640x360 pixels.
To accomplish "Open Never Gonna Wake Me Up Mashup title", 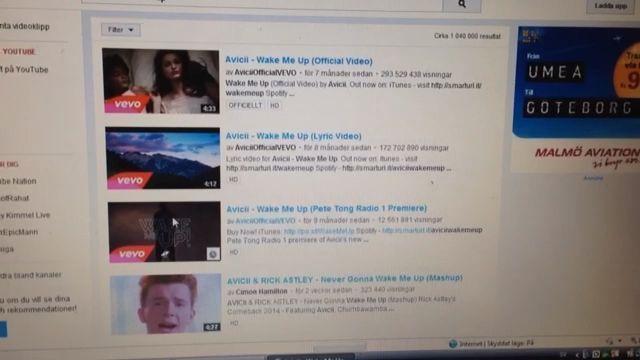I will pyautogui.click(x=345, y=280).
